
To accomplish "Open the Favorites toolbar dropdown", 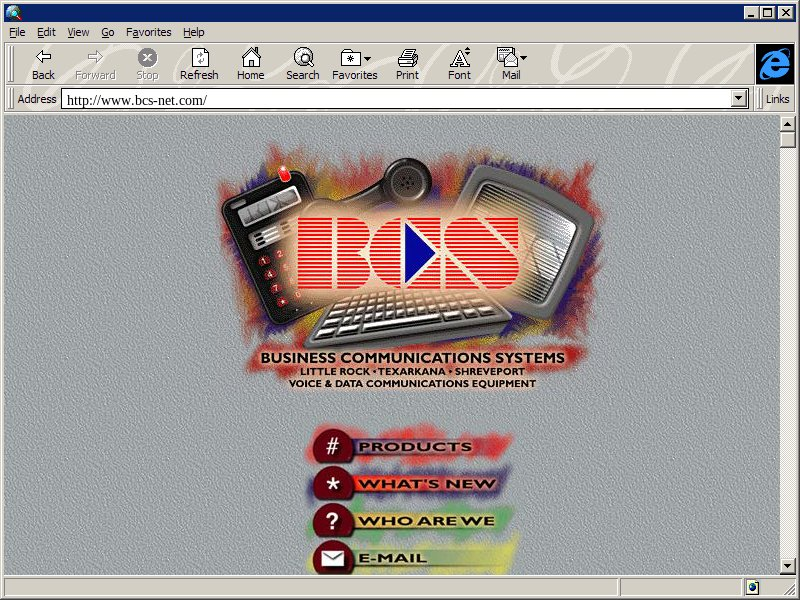I will 355,58.
